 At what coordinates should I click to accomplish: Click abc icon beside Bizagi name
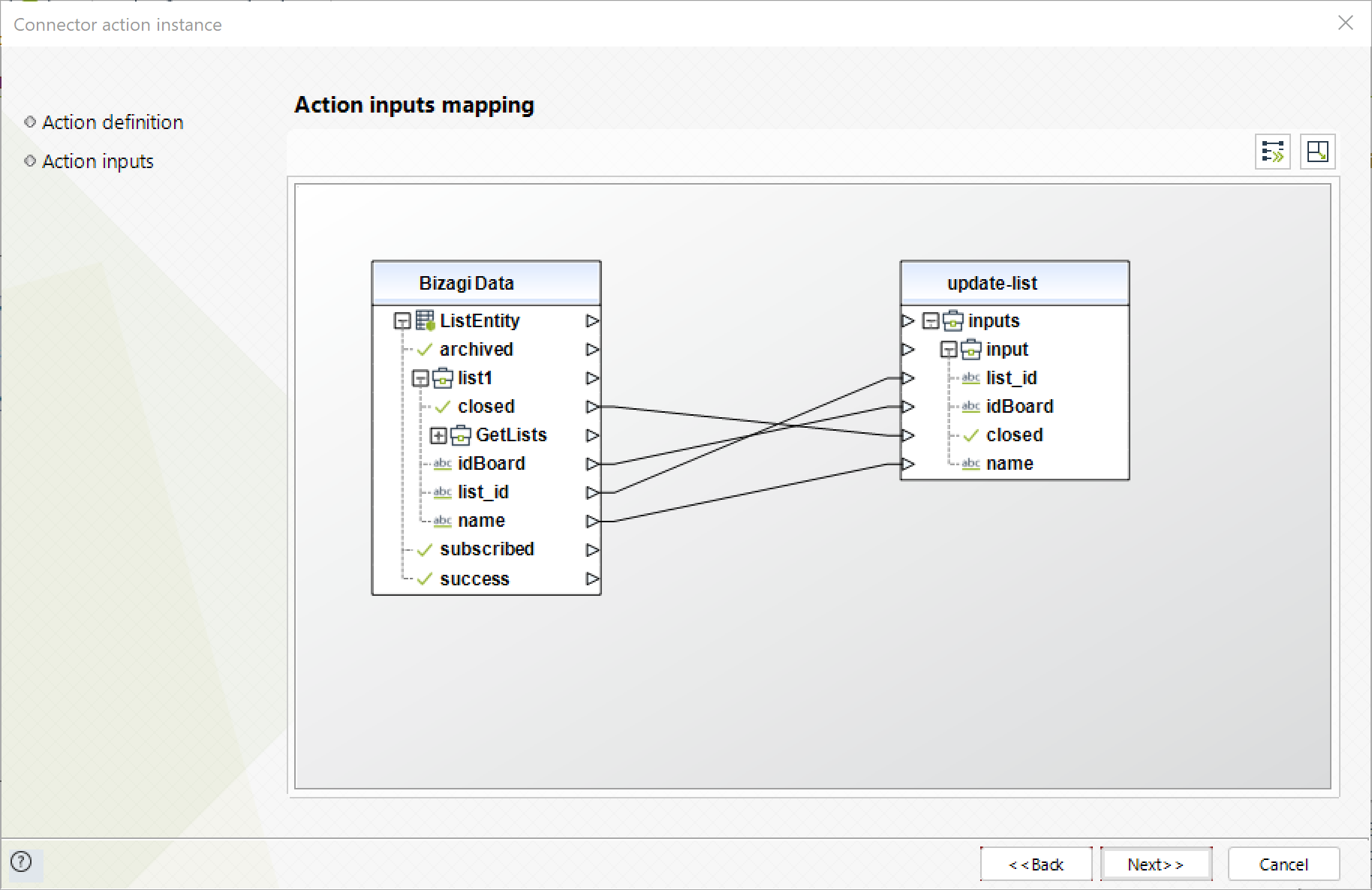point(443,521)
